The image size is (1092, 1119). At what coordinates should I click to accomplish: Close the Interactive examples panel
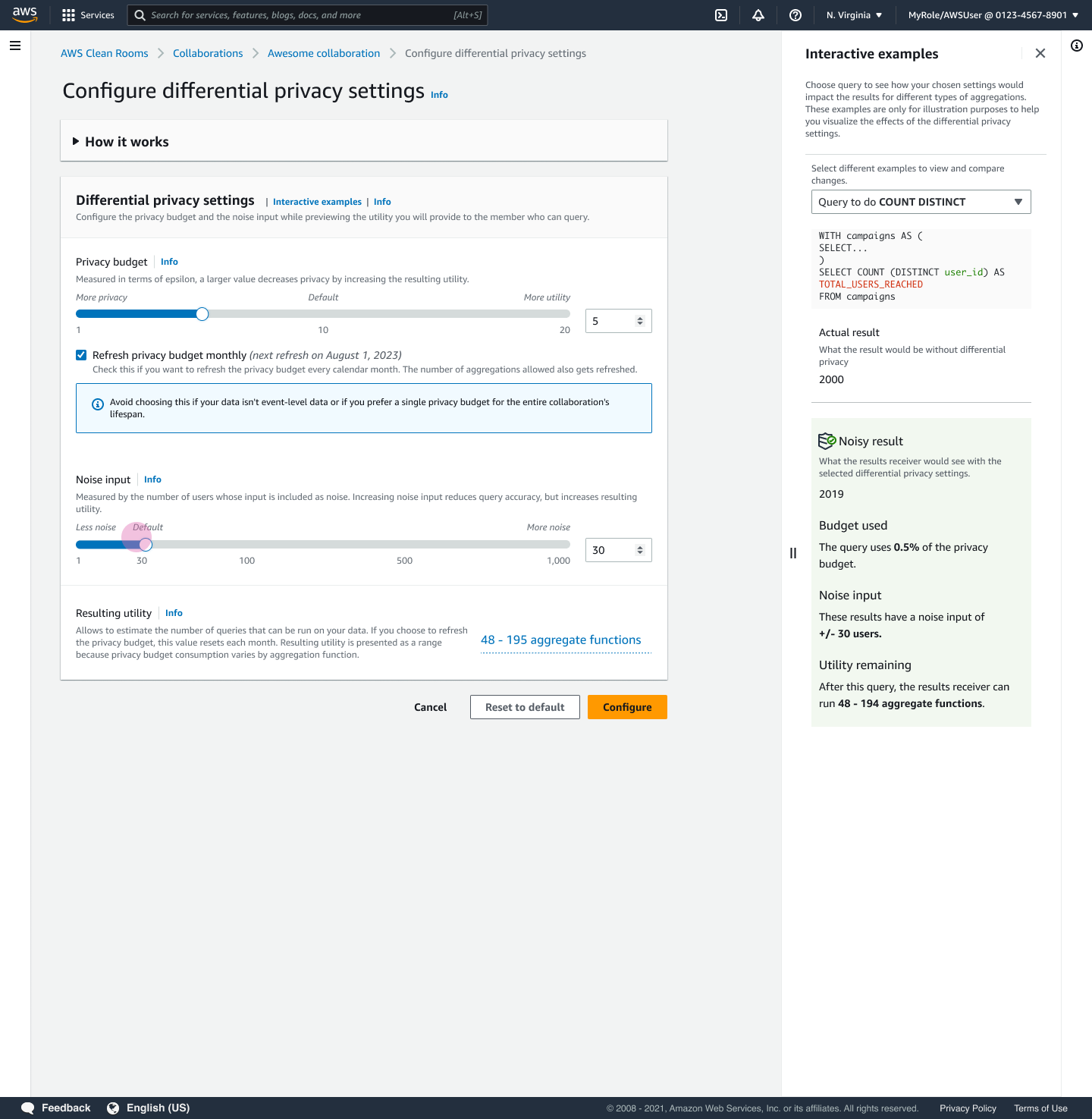pos(1040,53)
